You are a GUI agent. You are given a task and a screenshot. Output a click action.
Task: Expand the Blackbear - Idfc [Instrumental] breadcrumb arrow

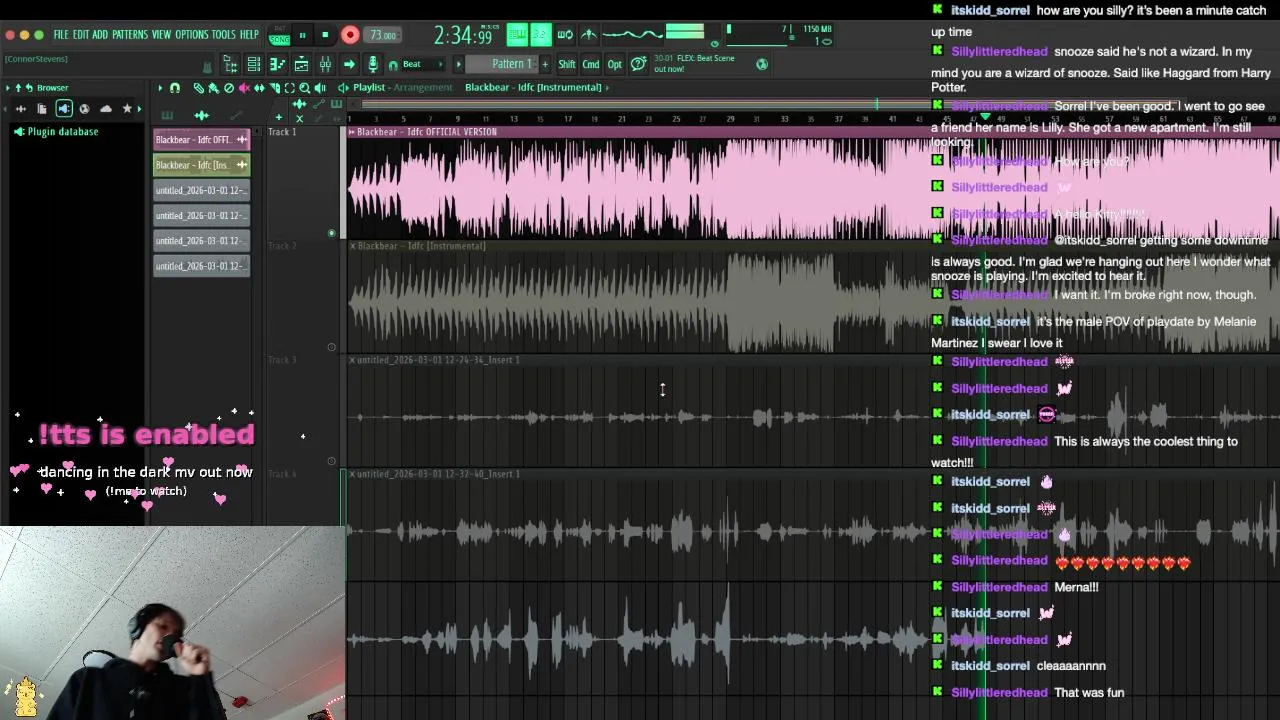pyautogui.click(x=607, y=88)
